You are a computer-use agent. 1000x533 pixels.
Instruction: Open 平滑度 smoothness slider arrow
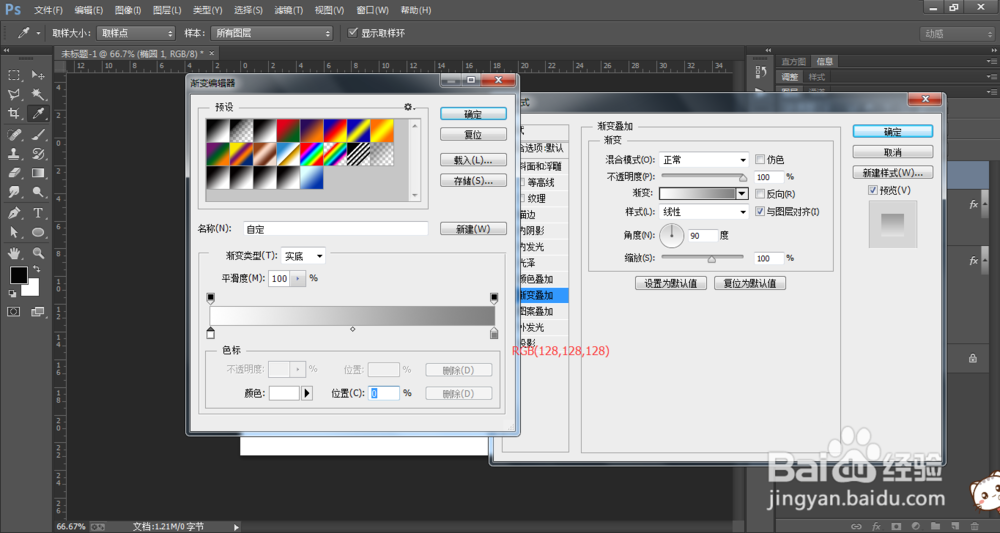[298, 279]
